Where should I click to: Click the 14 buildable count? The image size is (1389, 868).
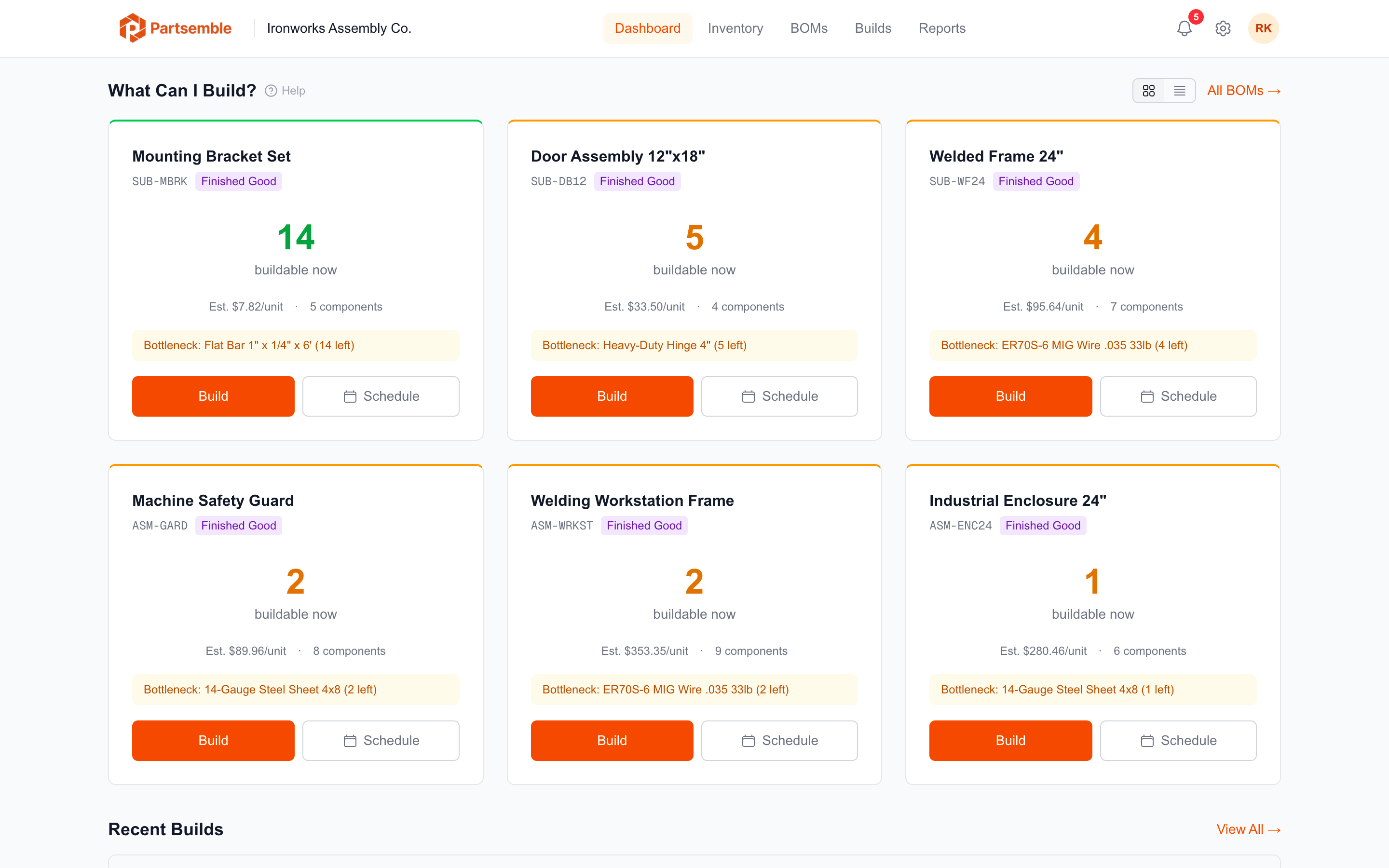296,237
